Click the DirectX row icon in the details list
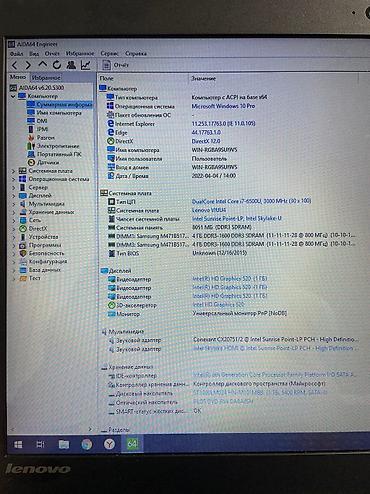 coord(111,141)
